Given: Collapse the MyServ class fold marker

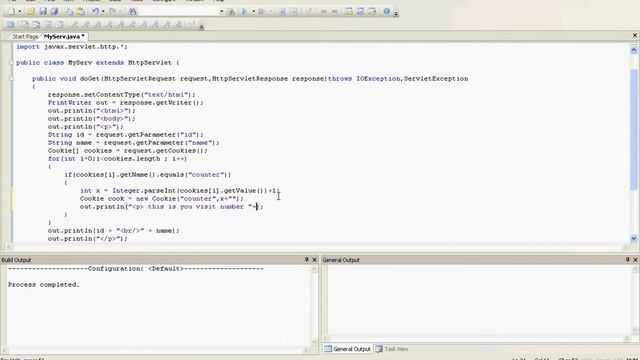Looking at the screenshot, I should click(11, 62).
